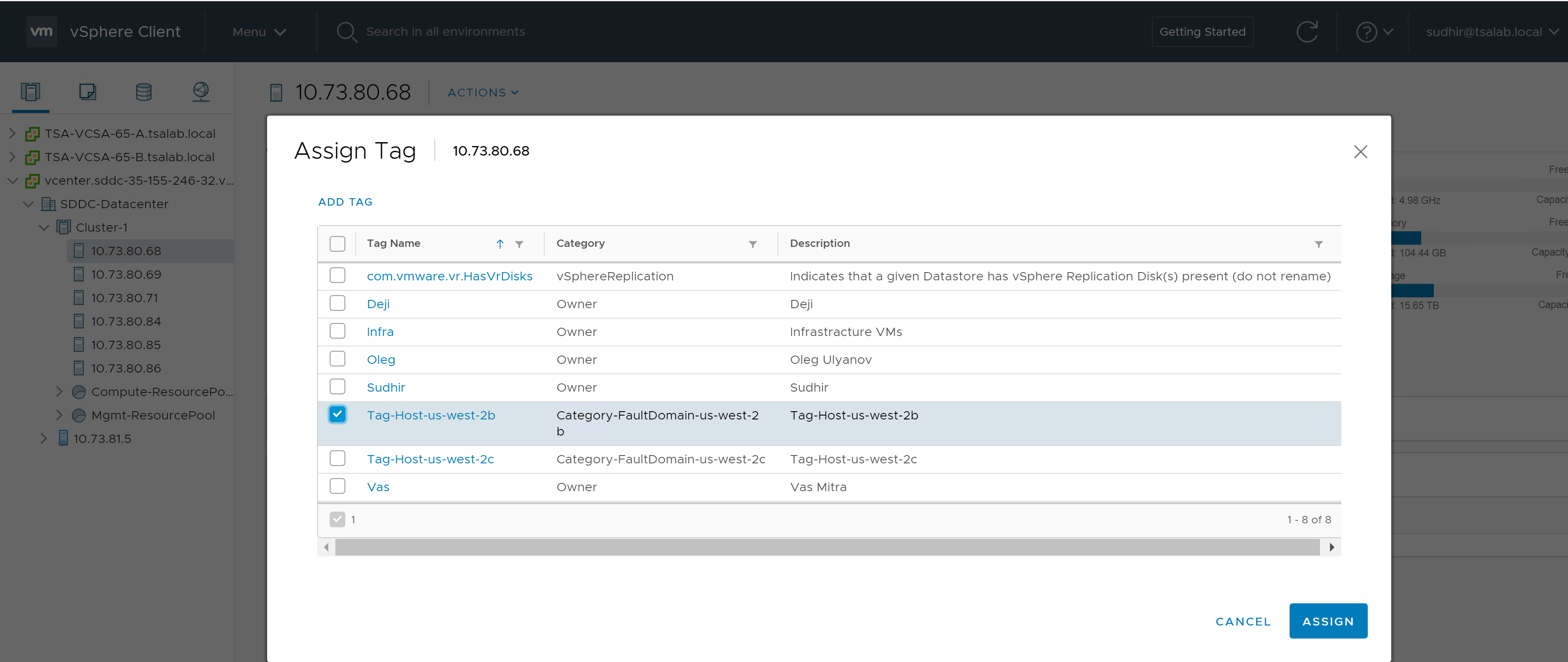
Task: Open the VMs and Templates view icon
Action: tap(87, 92)
